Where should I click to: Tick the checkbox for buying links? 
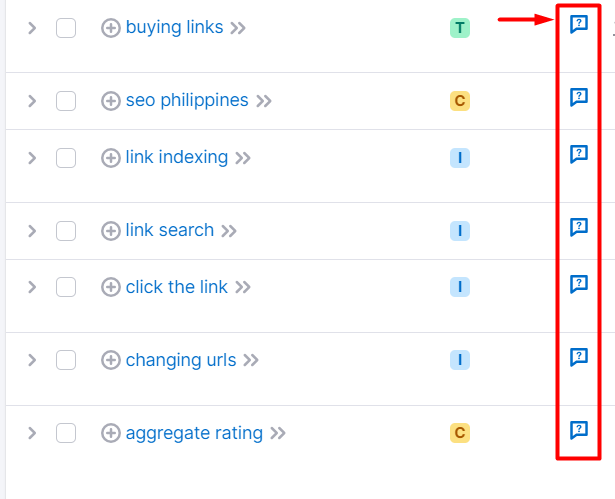coord(66,28)
